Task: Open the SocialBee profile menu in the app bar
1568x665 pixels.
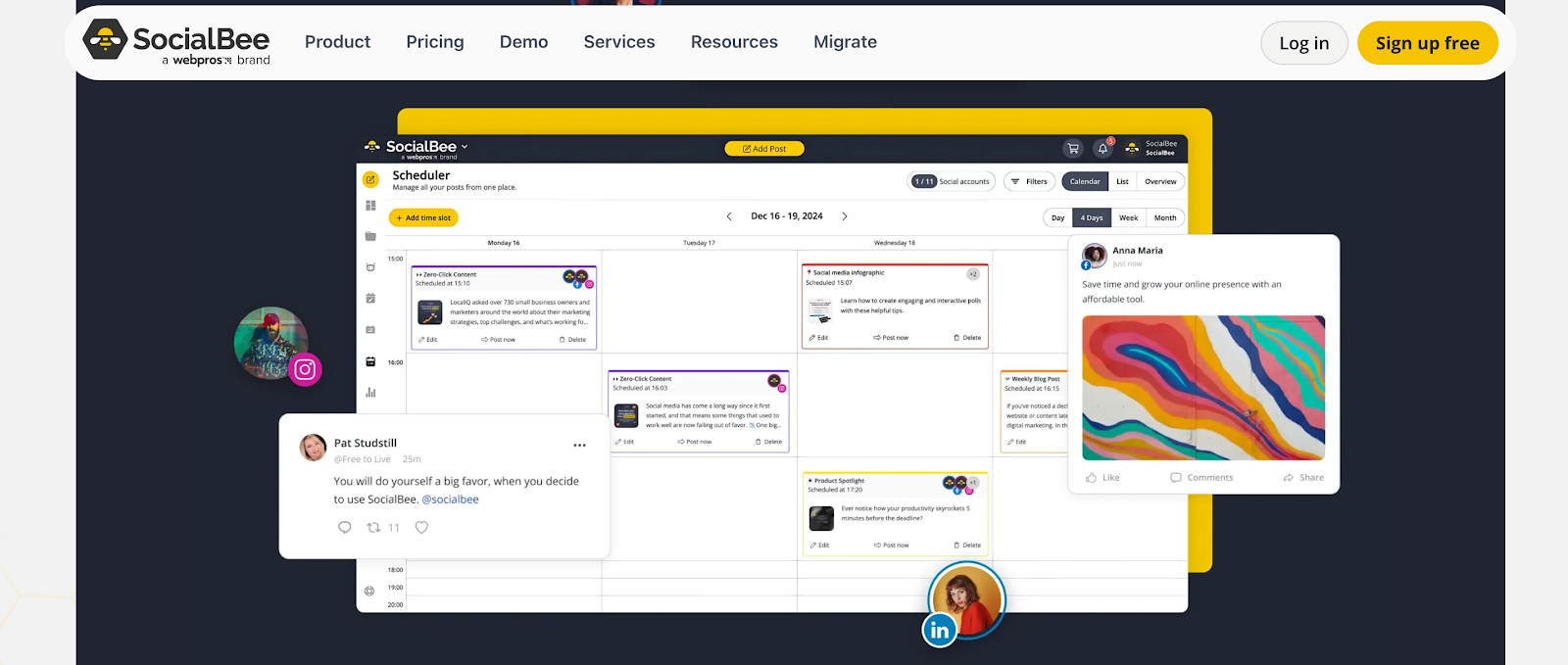Action: [x=1151, y=148]
